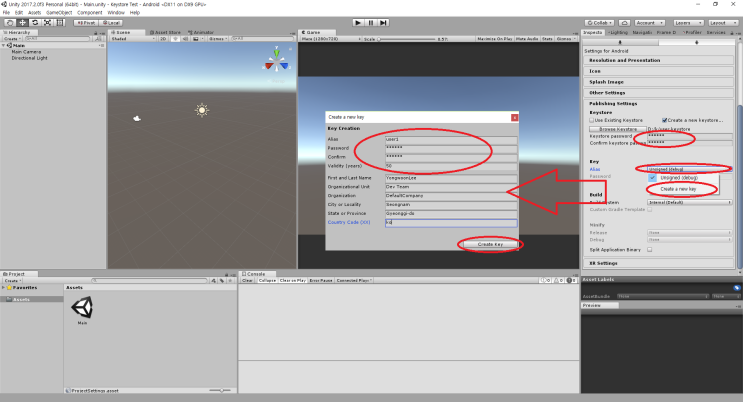Open the Layout dropdown
This screenshot has width=743, height=402.
click(x=717, y=21)
